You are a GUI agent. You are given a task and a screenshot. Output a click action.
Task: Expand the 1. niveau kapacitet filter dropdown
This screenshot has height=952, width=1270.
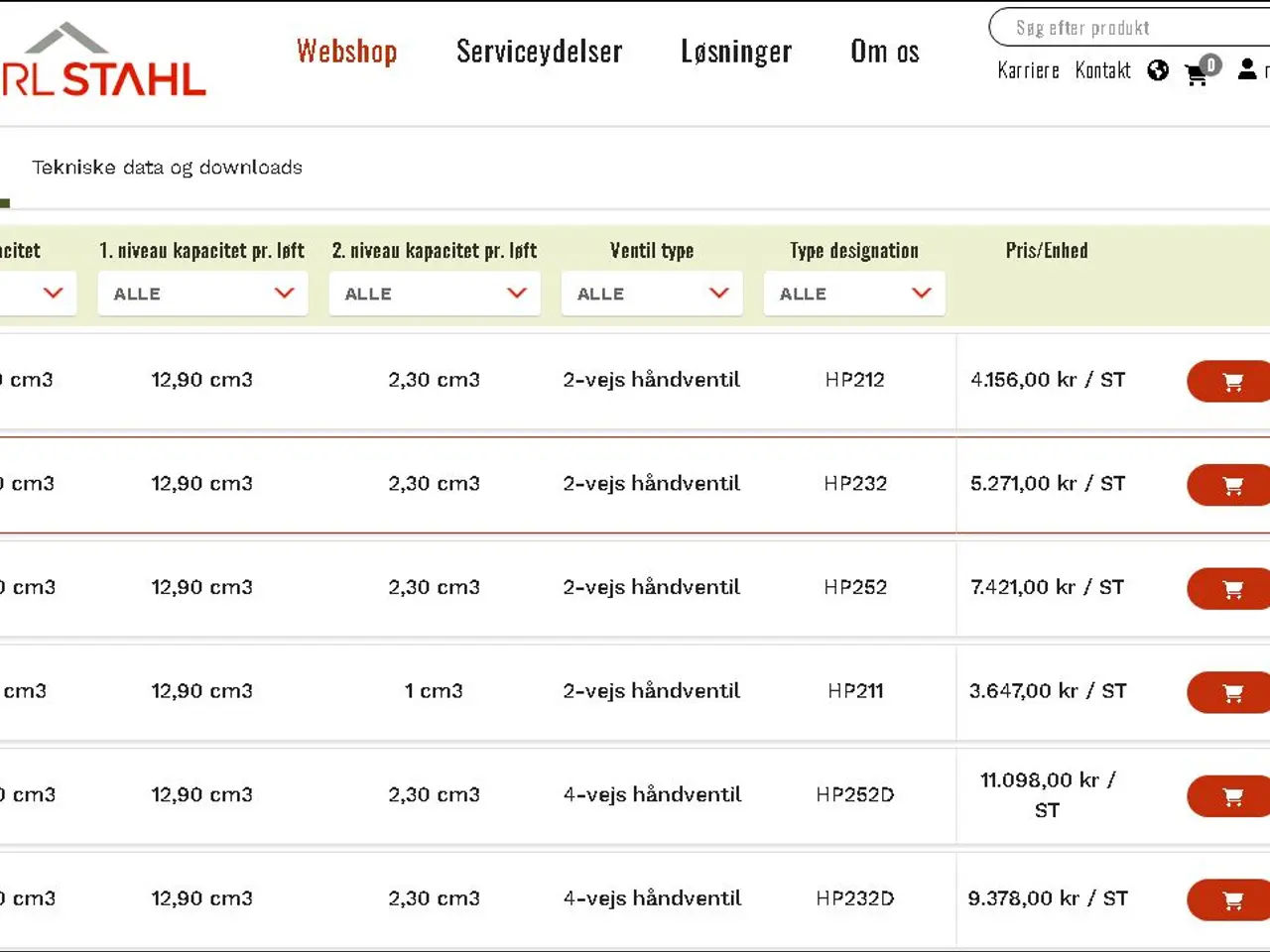[202, 294]
